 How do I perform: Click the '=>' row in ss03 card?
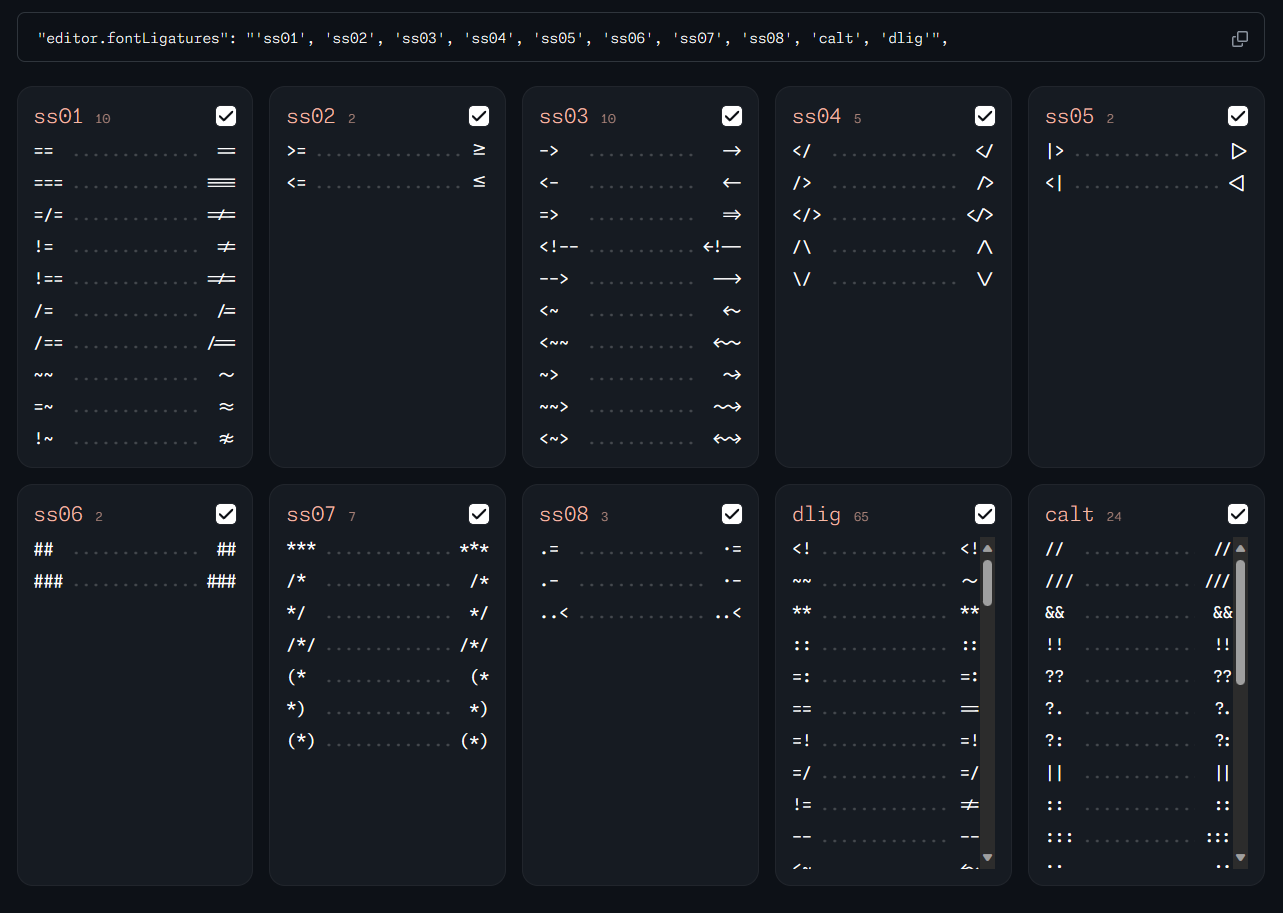(641, 215)
